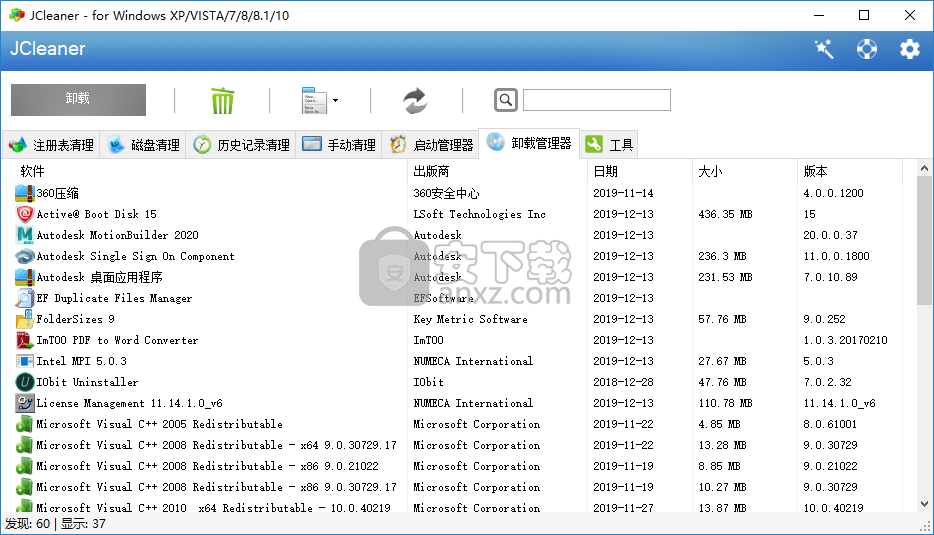Viewport: 934px width, 535px height.
Task: Click Visual C++ 2008 x86 9.0.21022 icon
Action: click(x=24, y=466)
